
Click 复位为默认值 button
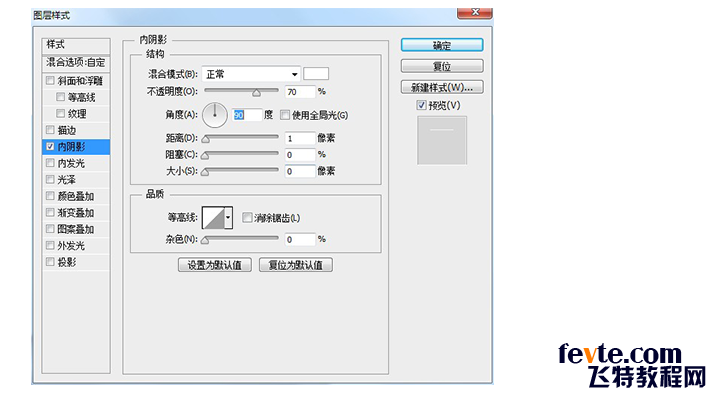point(296,265)
